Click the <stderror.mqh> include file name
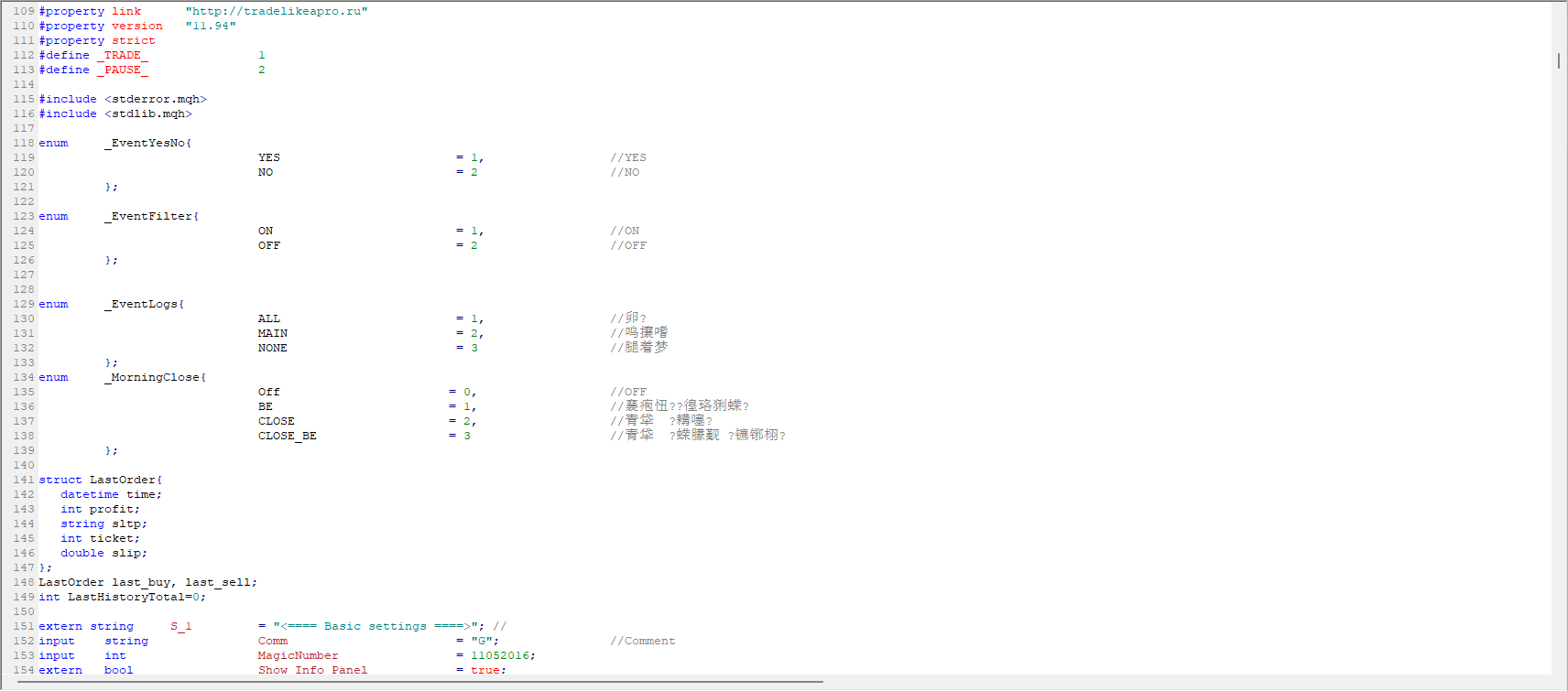The width and height of the screenshot is (1568, 691). click(156, 99)
